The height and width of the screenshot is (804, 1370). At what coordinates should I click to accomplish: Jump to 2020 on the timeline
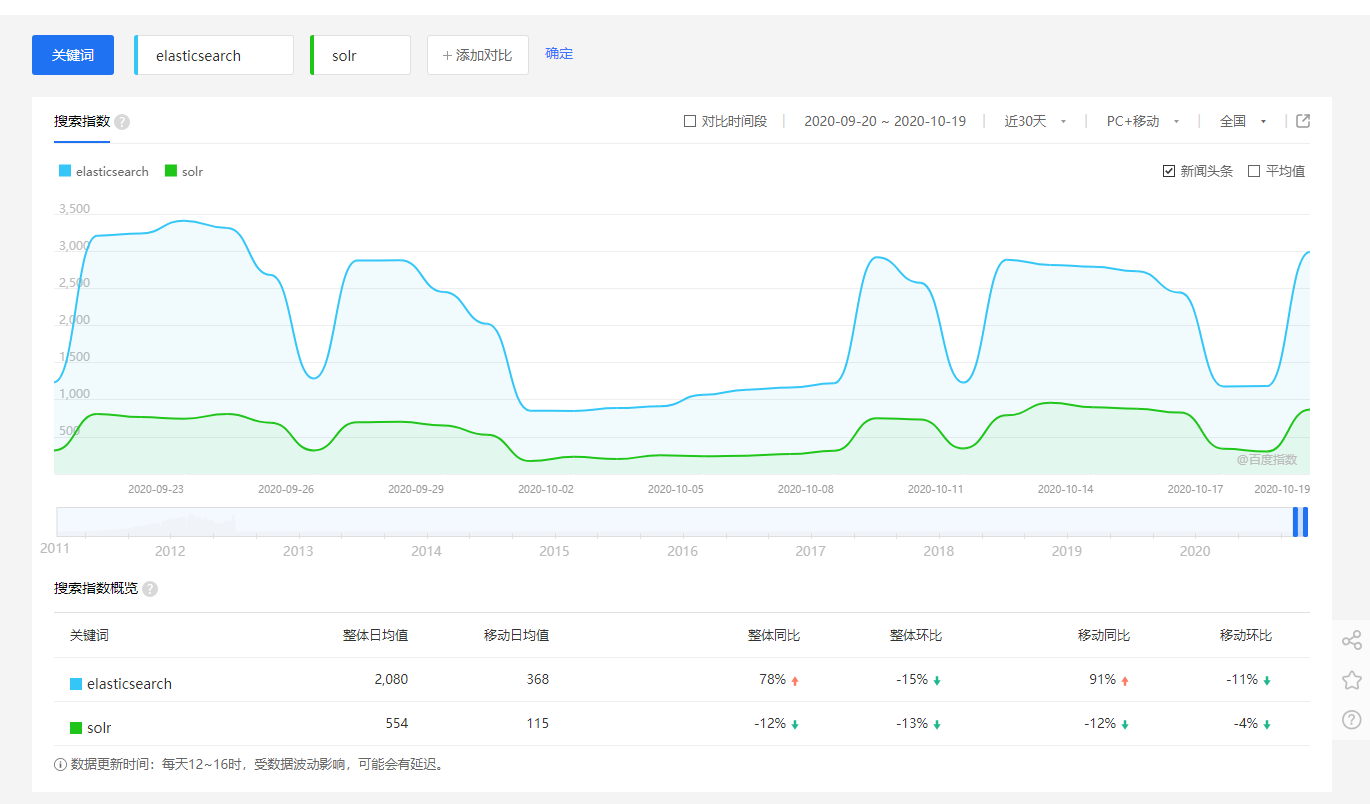(x=1195, y=551)
